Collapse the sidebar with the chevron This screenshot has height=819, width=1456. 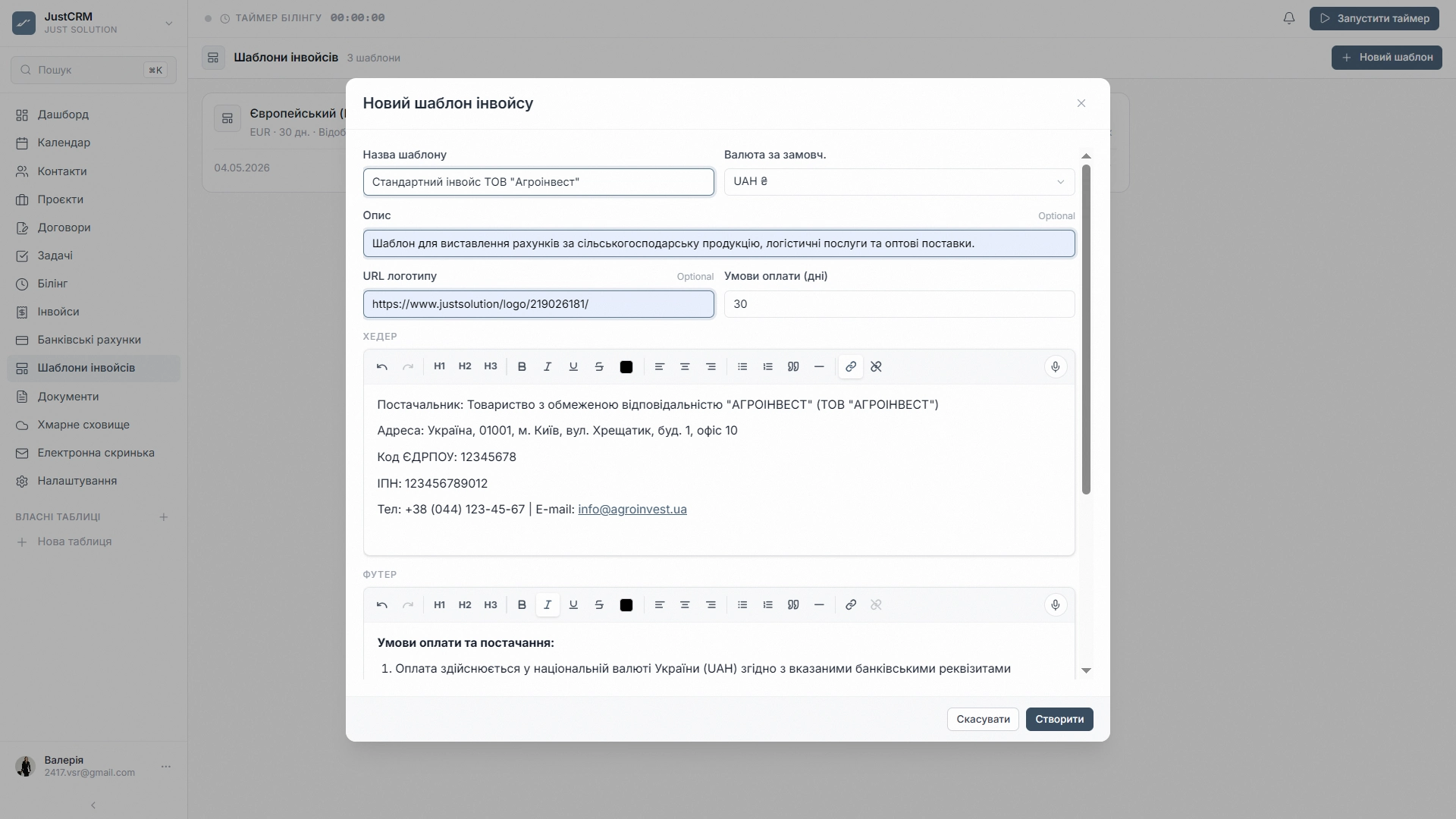click(93, 805)
